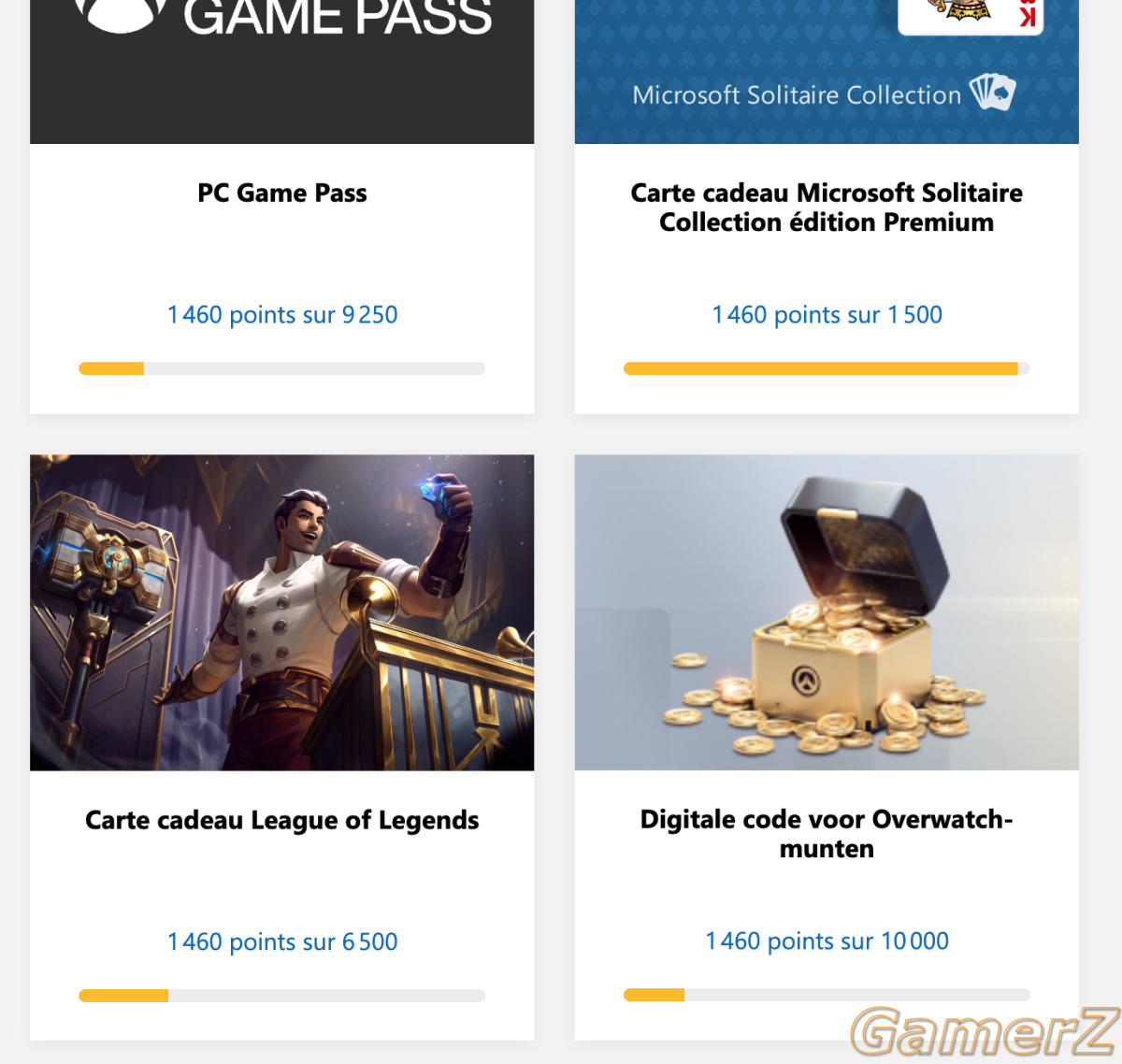Open Carte cadeau League of Legends title
Screen dimensions: 1122x1064
[282, 820]
